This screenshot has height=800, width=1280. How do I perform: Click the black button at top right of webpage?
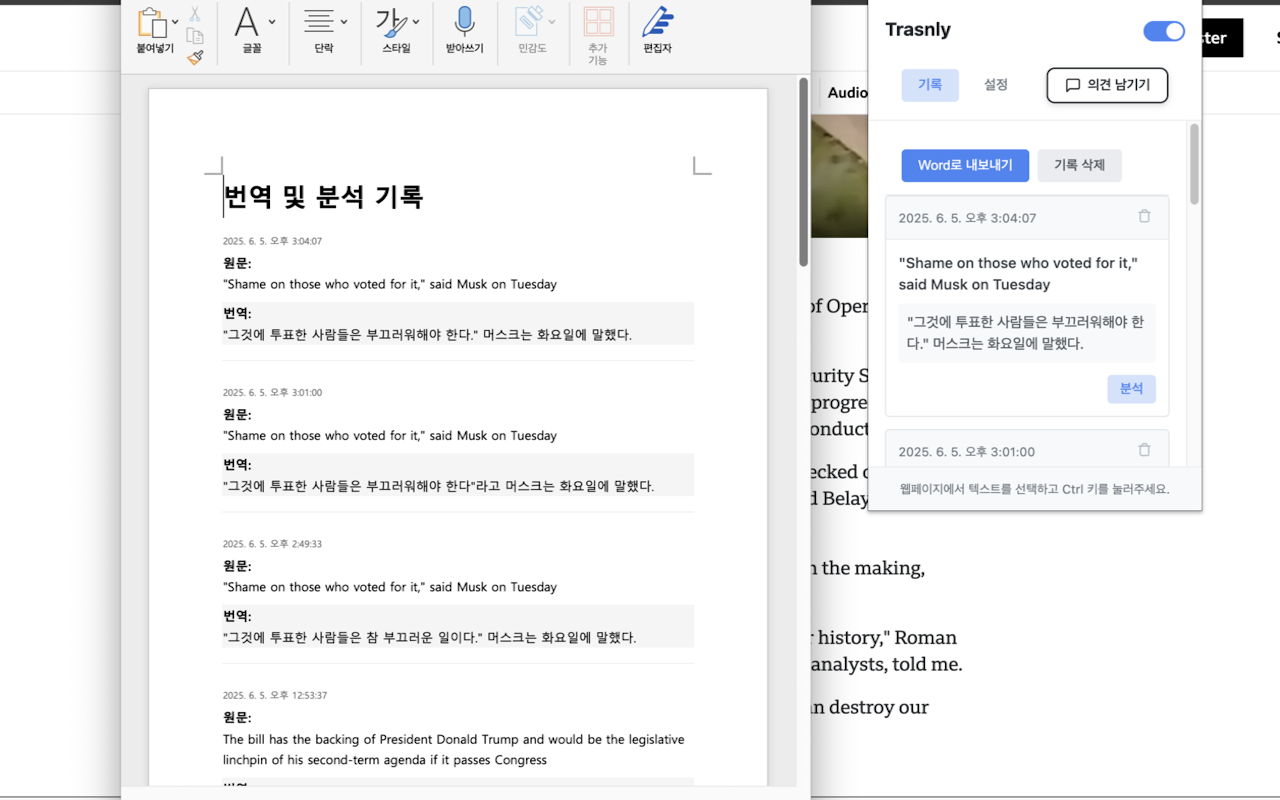(x=1222, y=38)
